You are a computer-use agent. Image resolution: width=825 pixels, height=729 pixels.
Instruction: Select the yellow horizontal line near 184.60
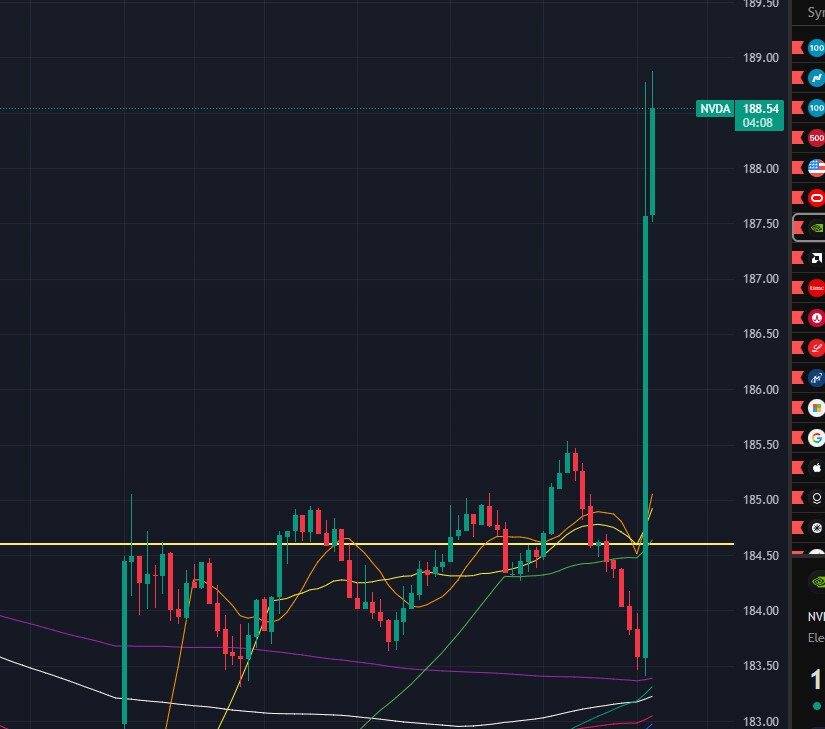(x=367, y=544)
